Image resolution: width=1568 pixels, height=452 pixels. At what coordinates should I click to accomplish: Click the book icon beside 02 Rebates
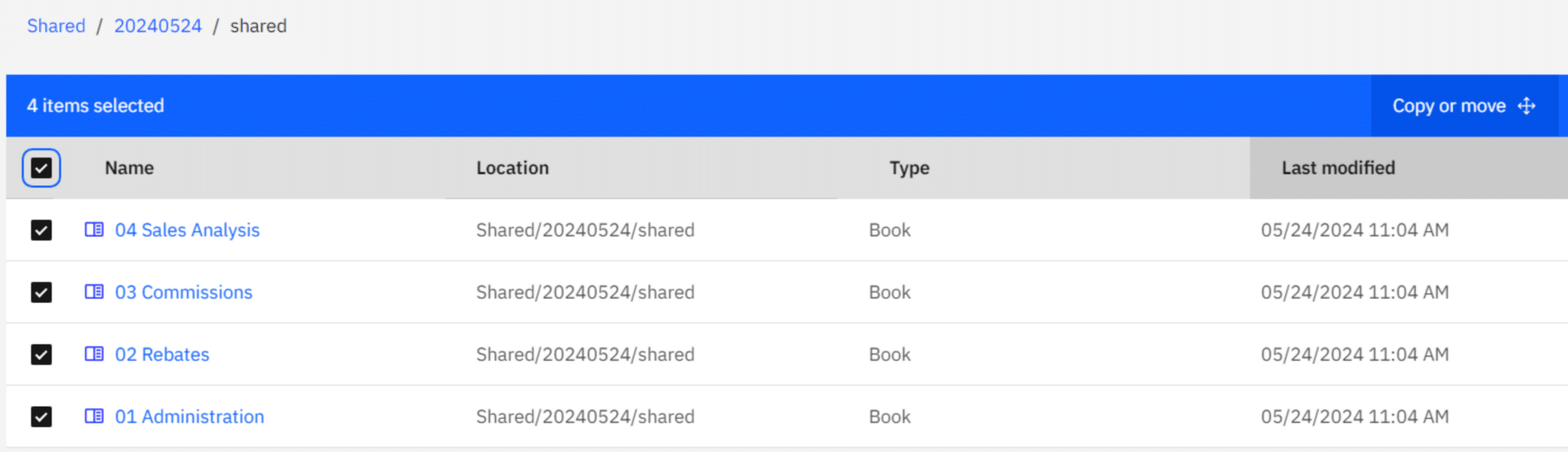coord(94,354)
